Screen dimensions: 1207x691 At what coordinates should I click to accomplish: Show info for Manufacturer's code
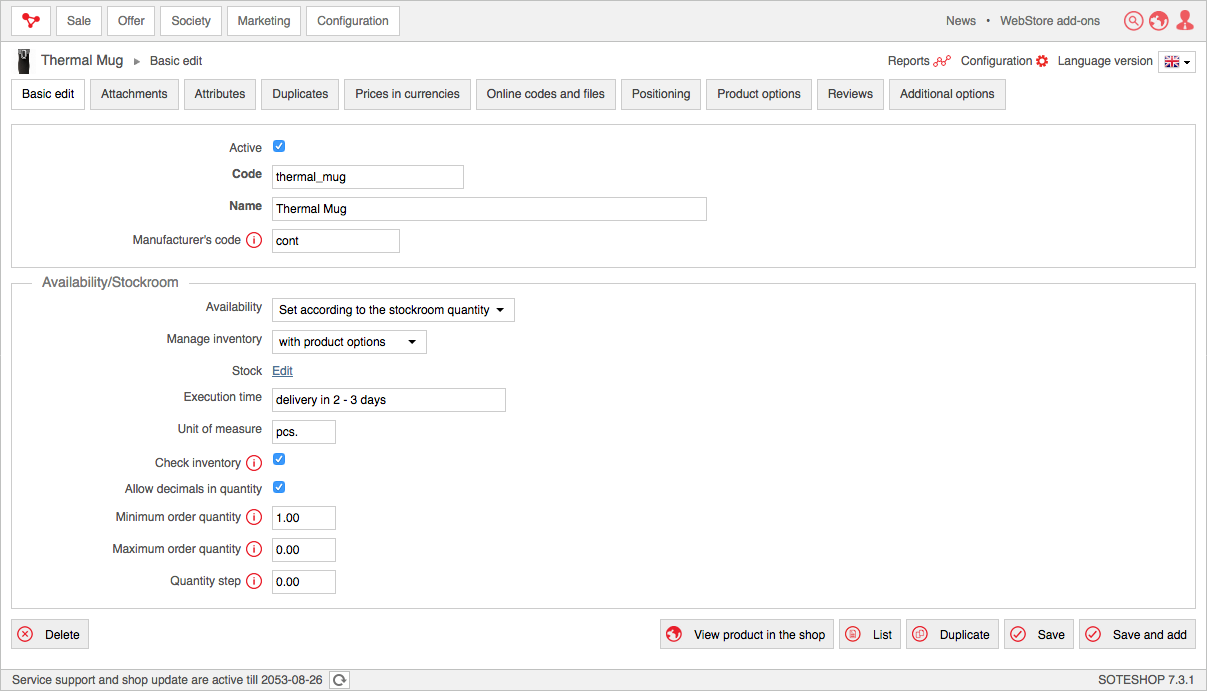pos(254,240)
